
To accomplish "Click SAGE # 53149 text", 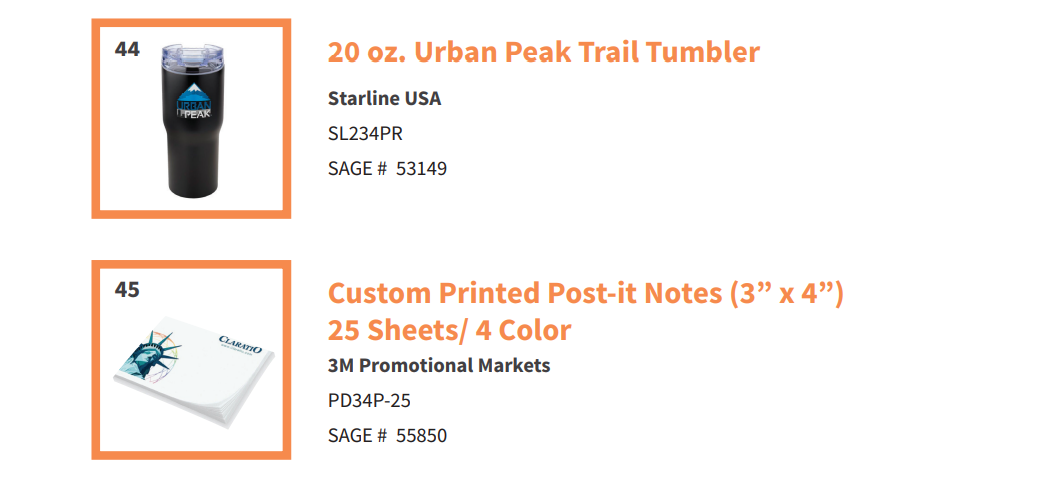I will (387, 169).
